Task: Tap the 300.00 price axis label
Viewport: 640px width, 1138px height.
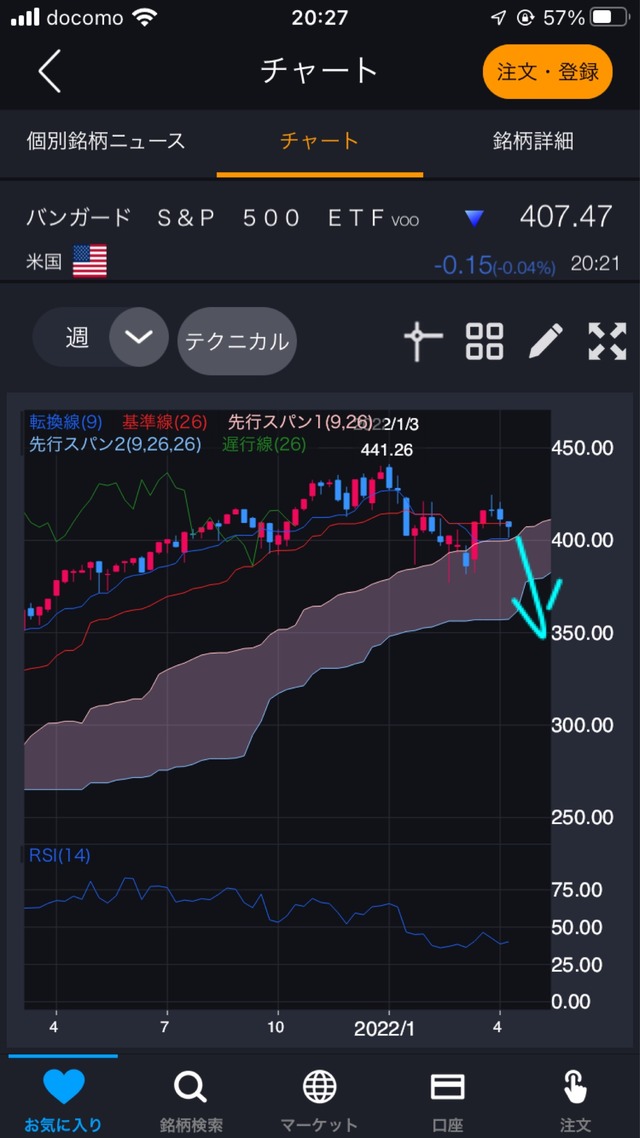Action: [583, 725]
